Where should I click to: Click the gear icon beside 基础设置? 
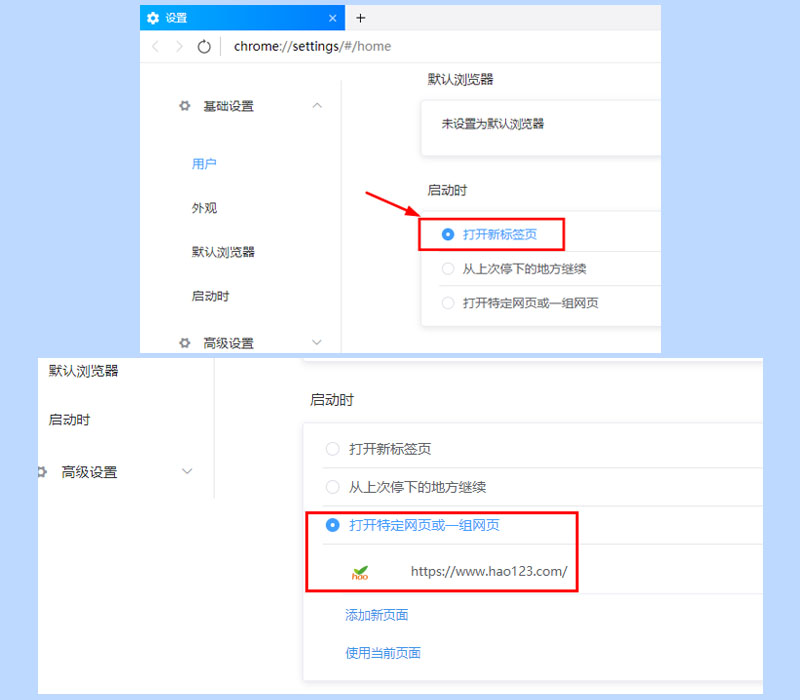(x=184, y=106)
